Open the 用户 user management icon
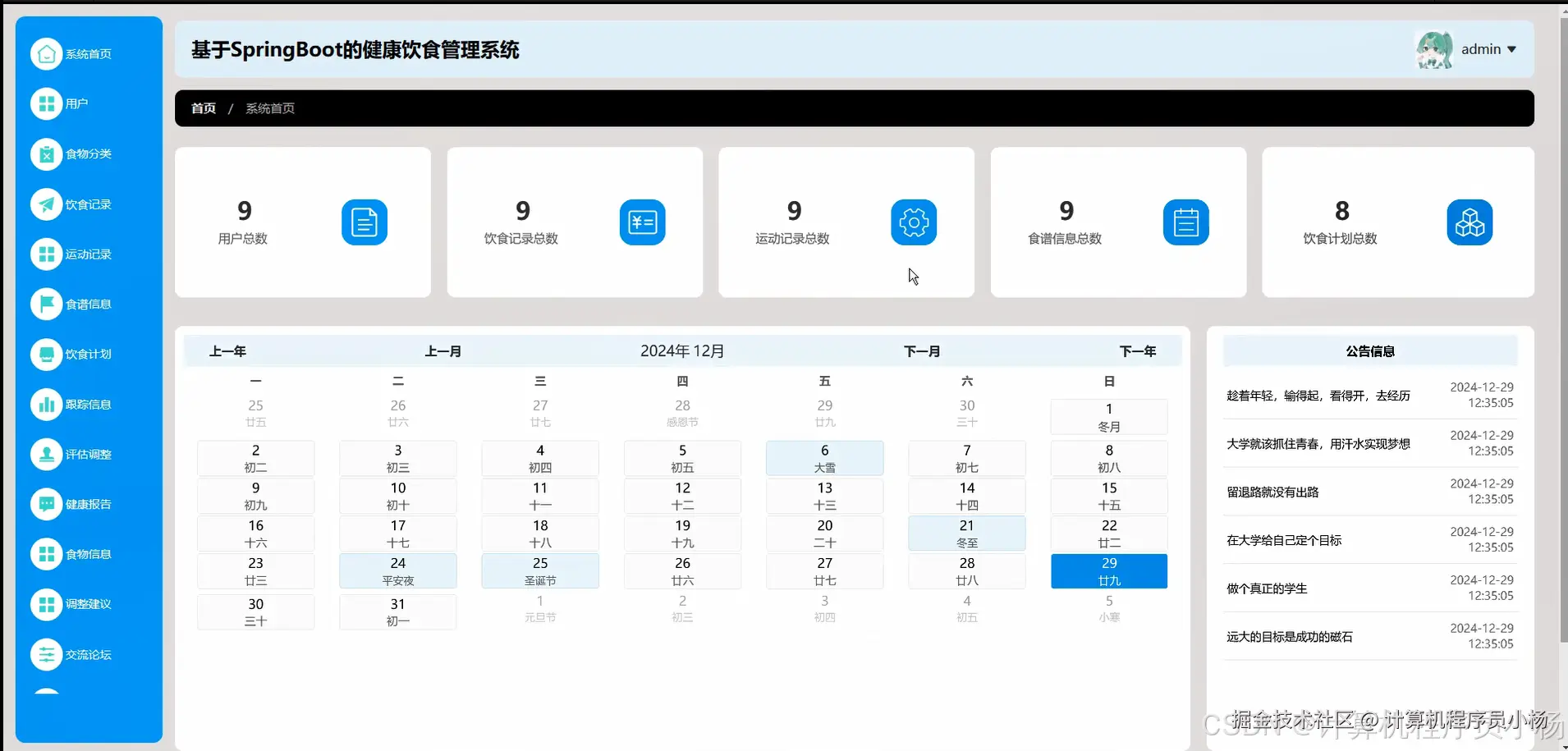 [x=46, y=103]
